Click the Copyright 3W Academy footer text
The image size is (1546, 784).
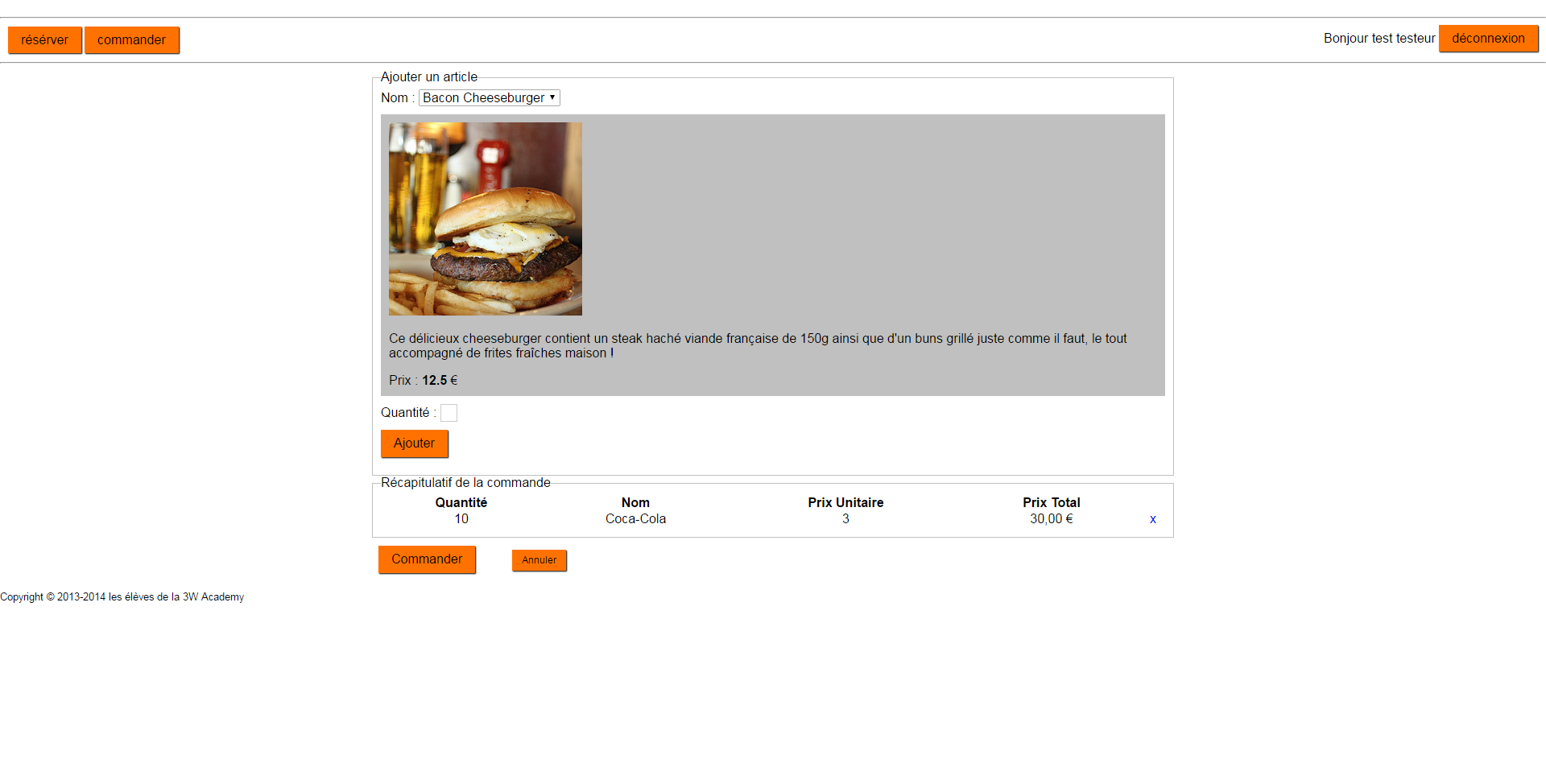point(122,597)
